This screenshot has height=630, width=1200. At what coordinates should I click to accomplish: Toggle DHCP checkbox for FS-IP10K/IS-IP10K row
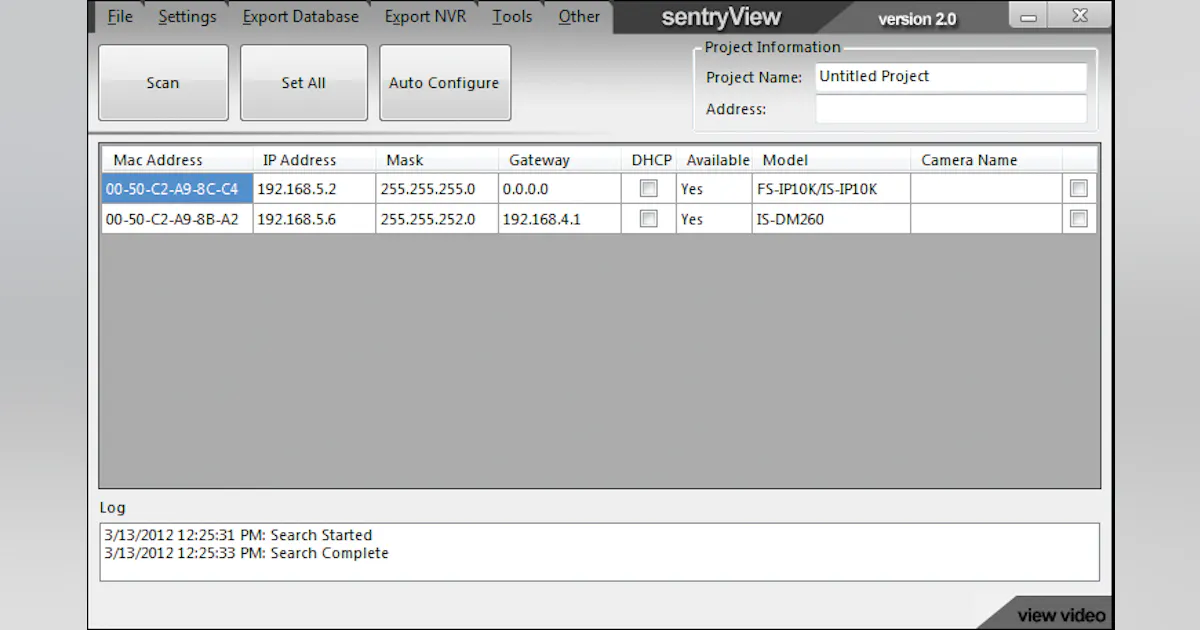click(x=649, y=188)
